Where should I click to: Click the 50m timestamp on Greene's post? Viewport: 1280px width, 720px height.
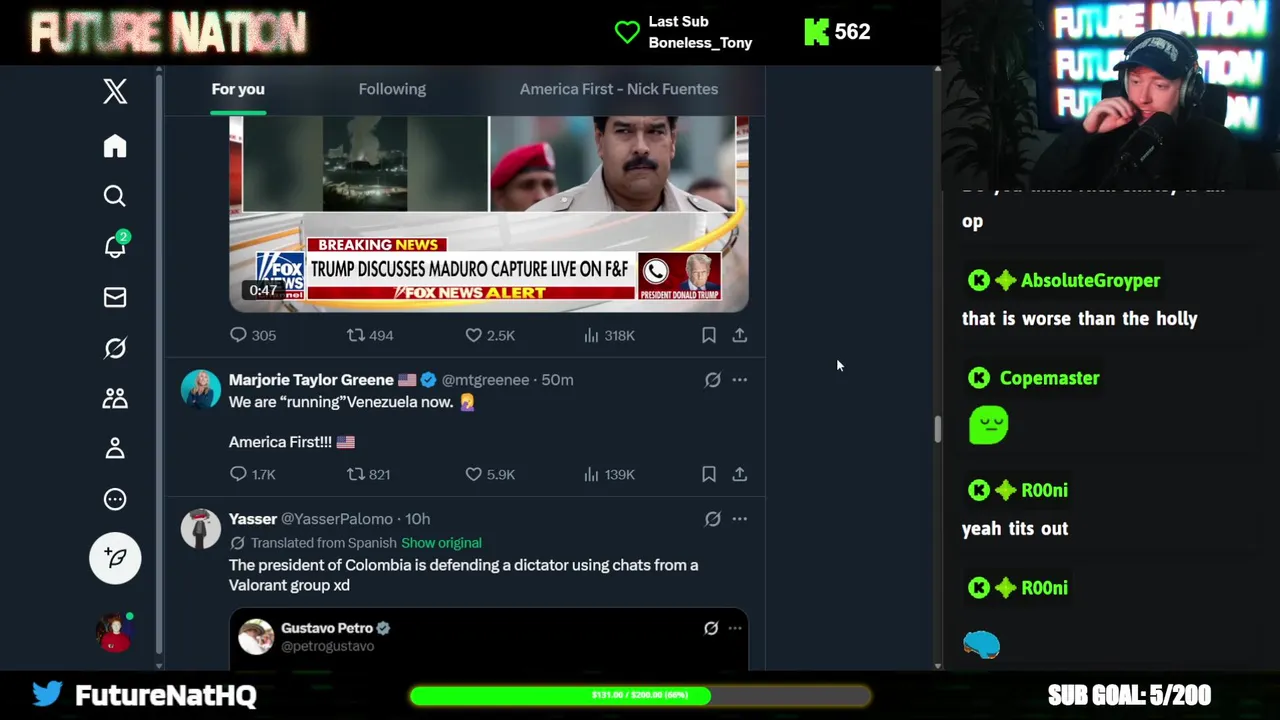click(x=557, y=380)
